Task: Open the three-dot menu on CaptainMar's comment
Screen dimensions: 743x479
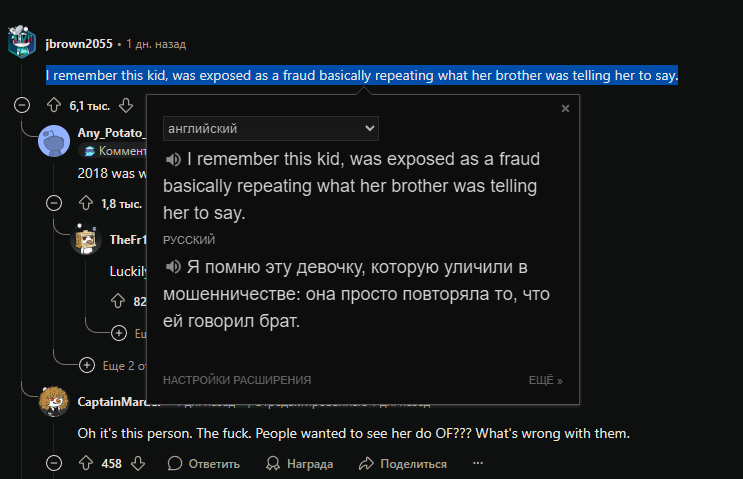Action: (x=478, y=463)
